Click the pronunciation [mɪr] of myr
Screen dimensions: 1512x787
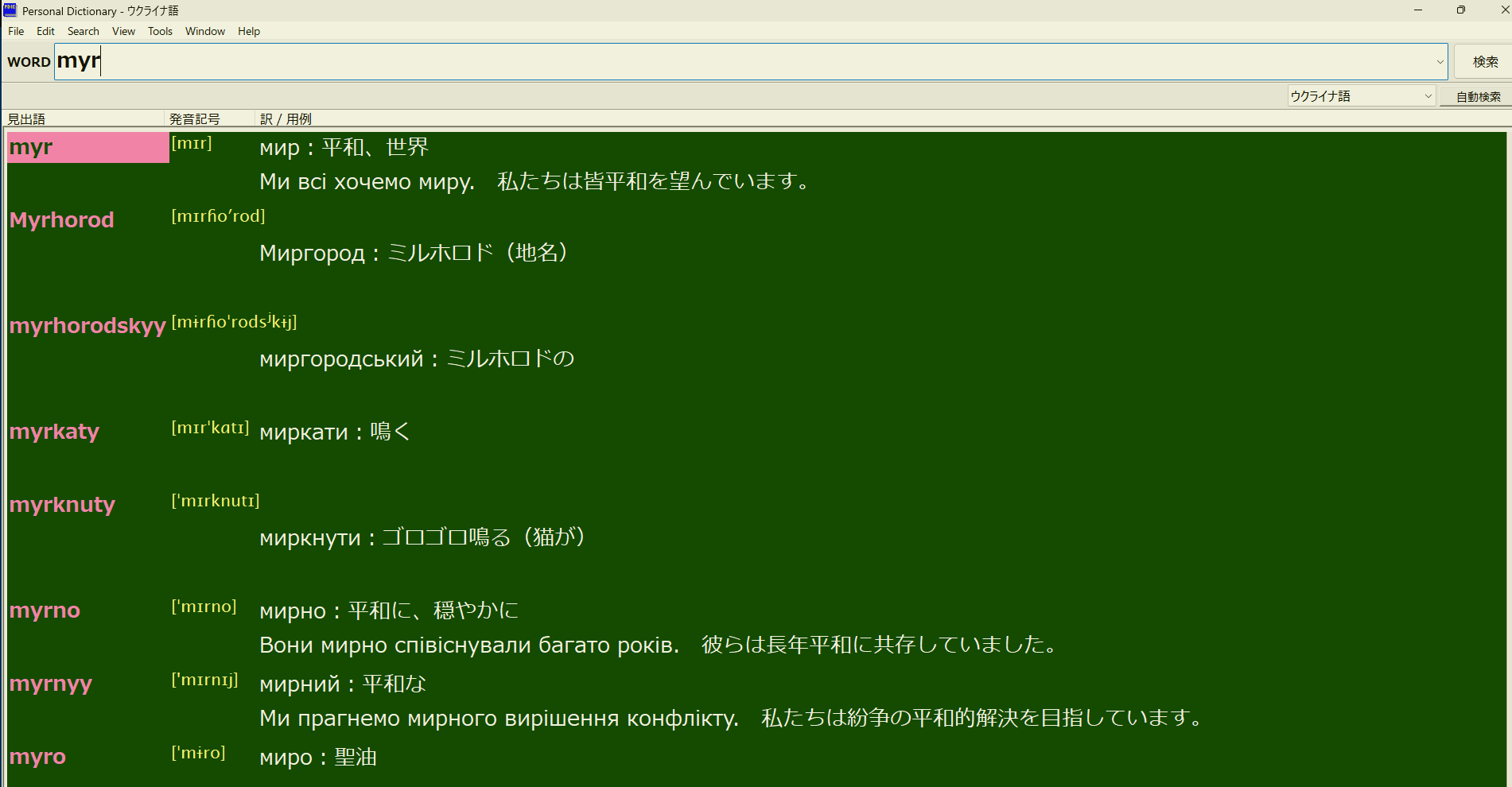[x=192, y=143]
